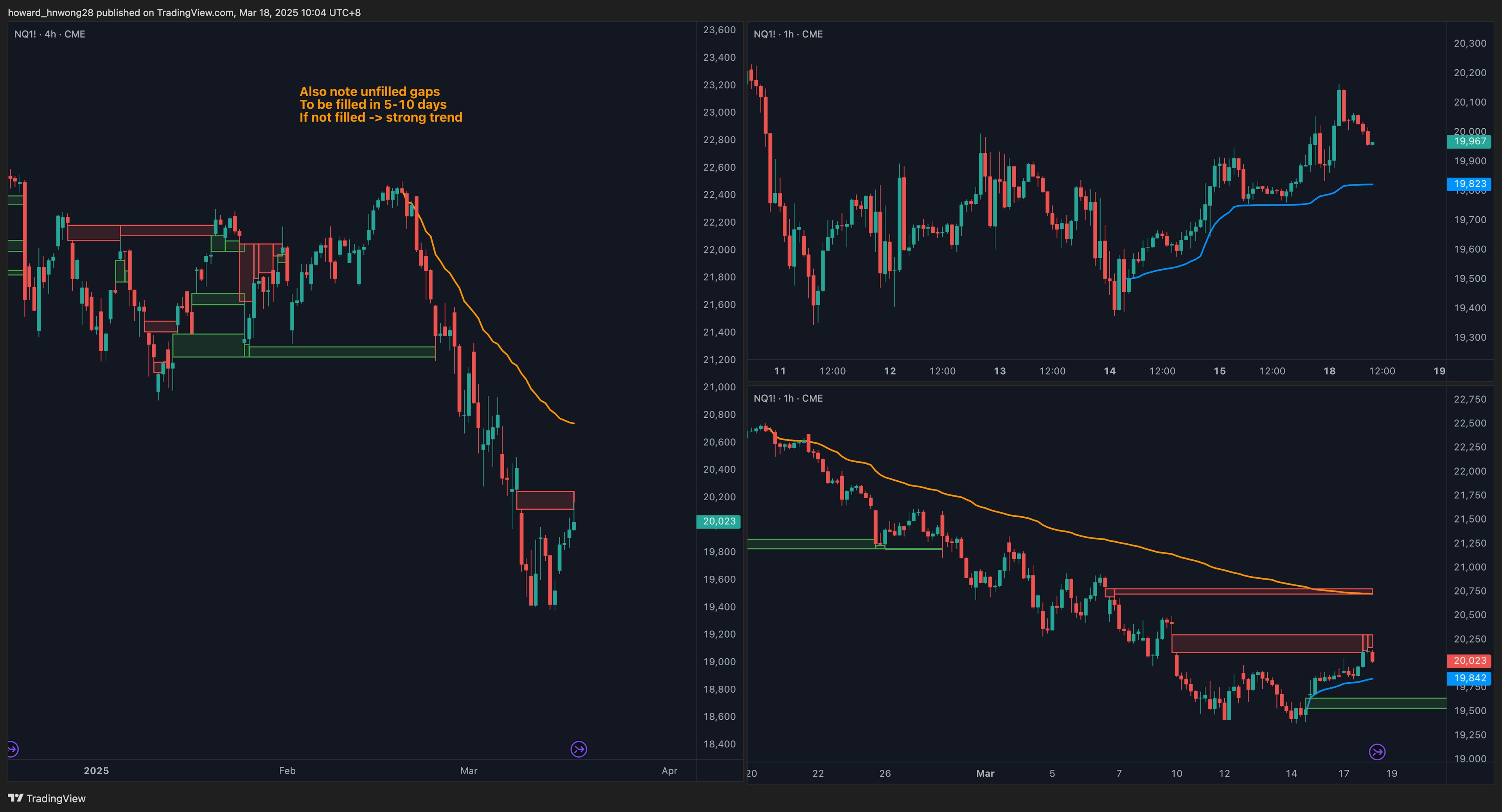Screen dimensions: 1502x812
Task: Click the blue 19,823 indicator price label
Action: point(1469,184)
